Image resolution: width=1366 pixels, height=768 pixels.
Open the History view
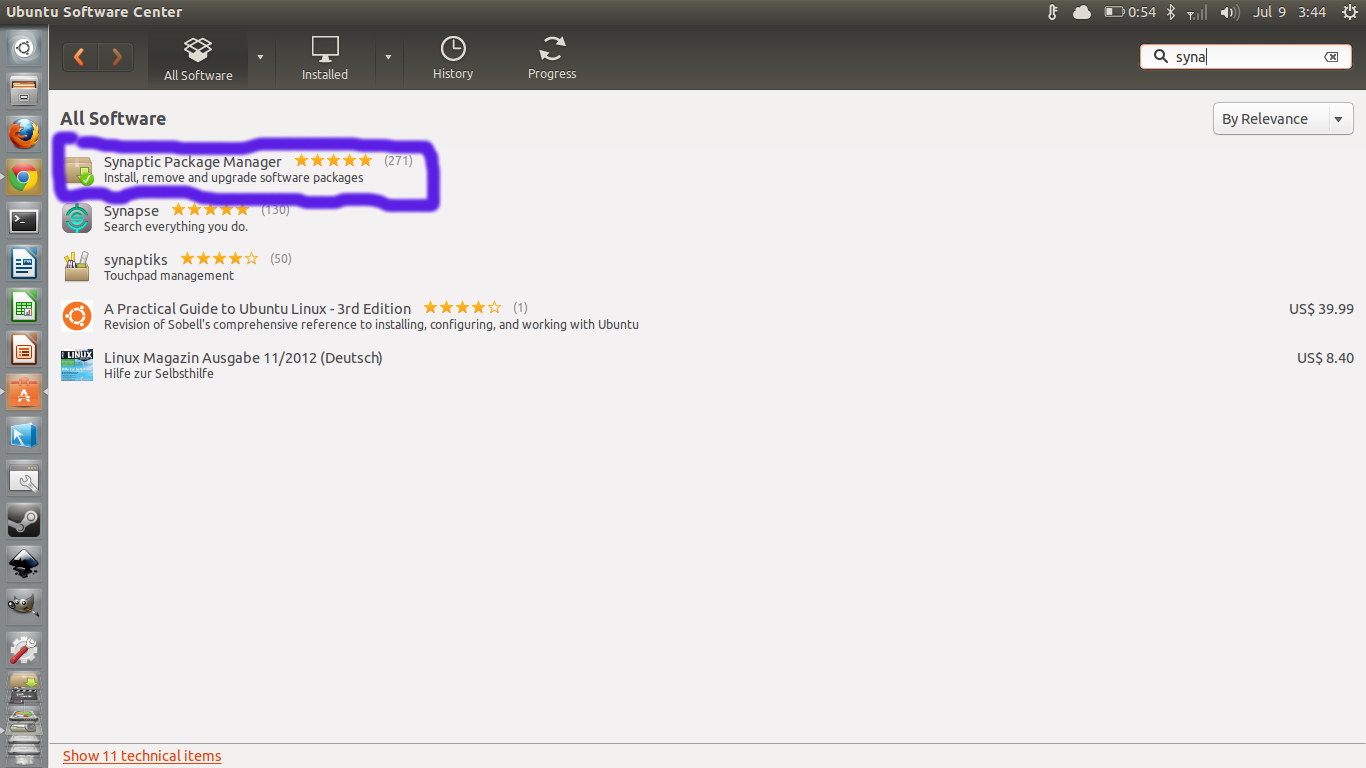453,59
